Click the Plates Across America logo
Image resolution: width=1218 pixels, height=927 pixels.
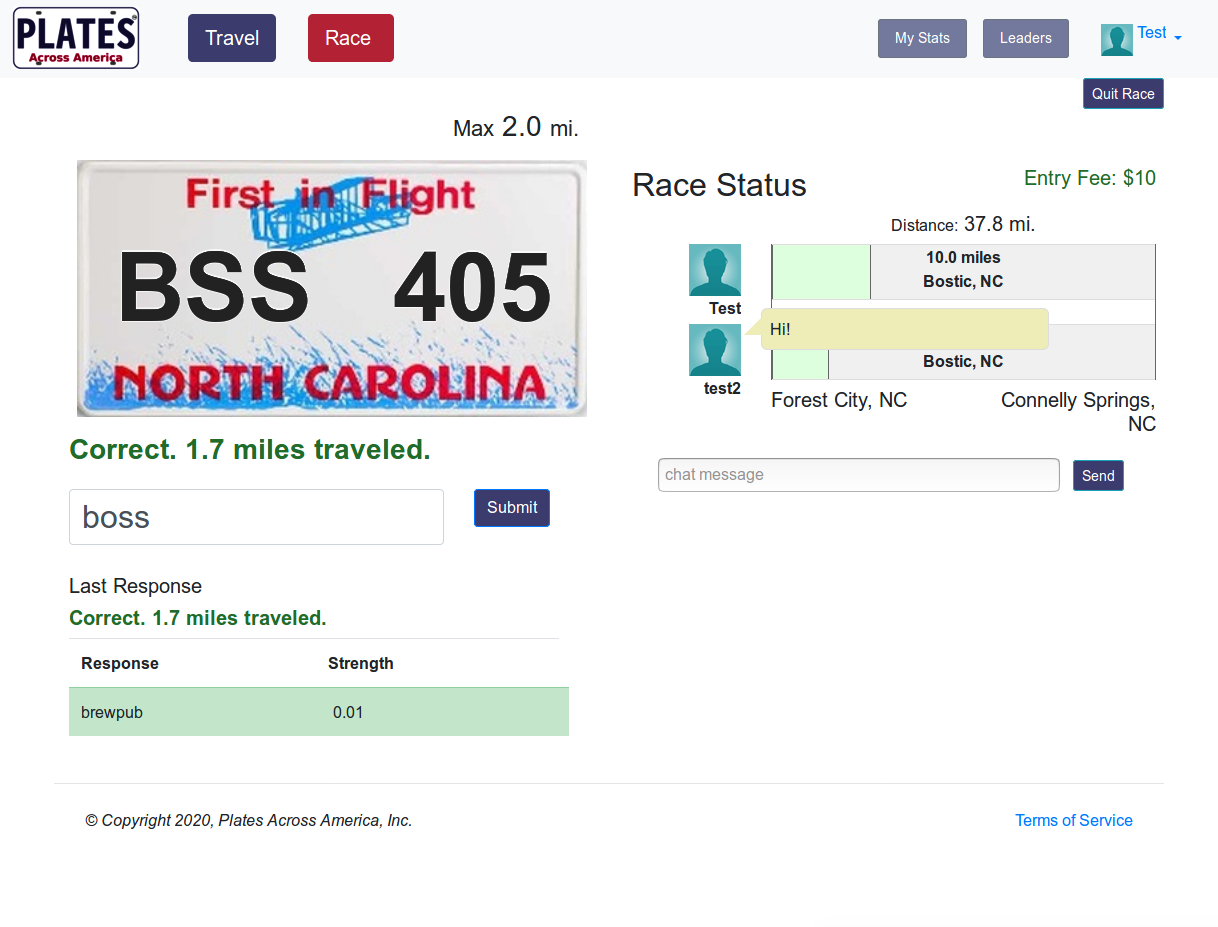[x=76, y=38]
